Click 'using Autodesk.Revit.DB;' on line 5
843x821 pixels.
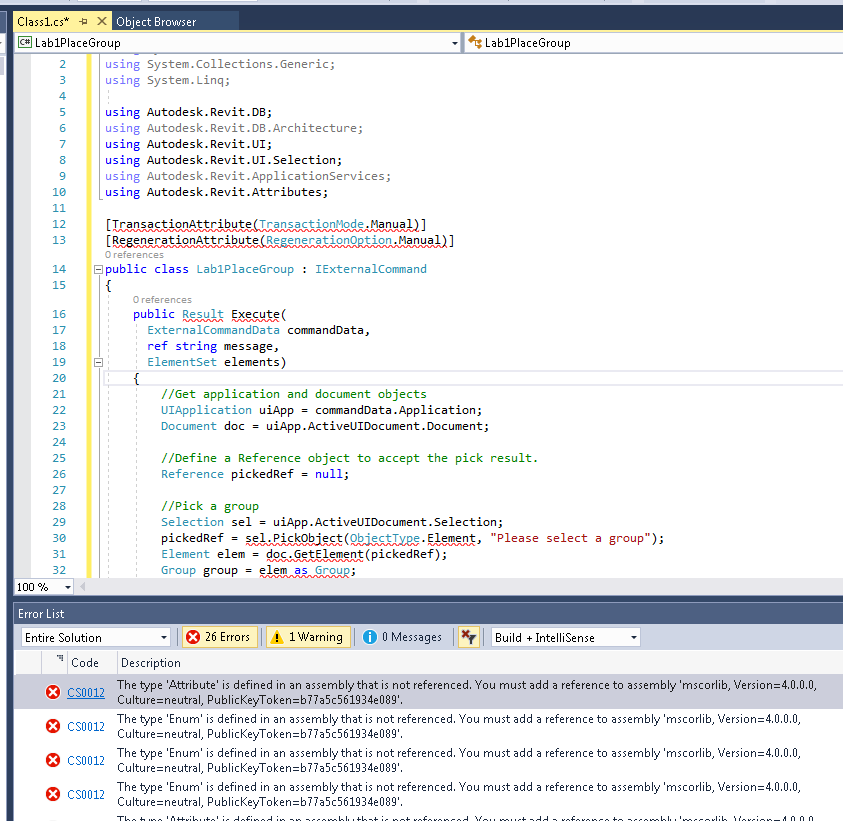click(188, 112)
